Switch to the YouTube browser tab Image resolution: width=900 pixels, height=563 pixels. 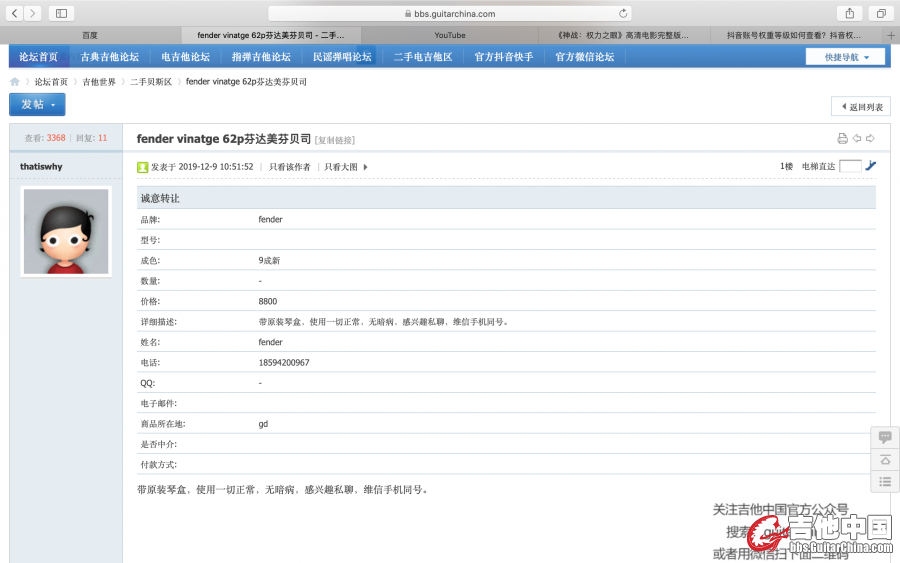[450, 35]
